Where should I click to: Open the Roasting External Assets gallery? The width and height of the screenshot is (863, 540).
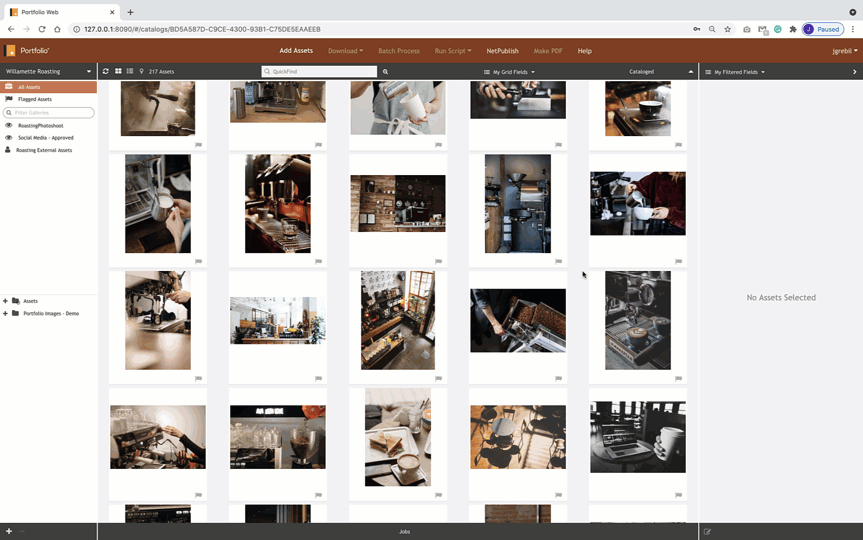click(x=44, y=150)
